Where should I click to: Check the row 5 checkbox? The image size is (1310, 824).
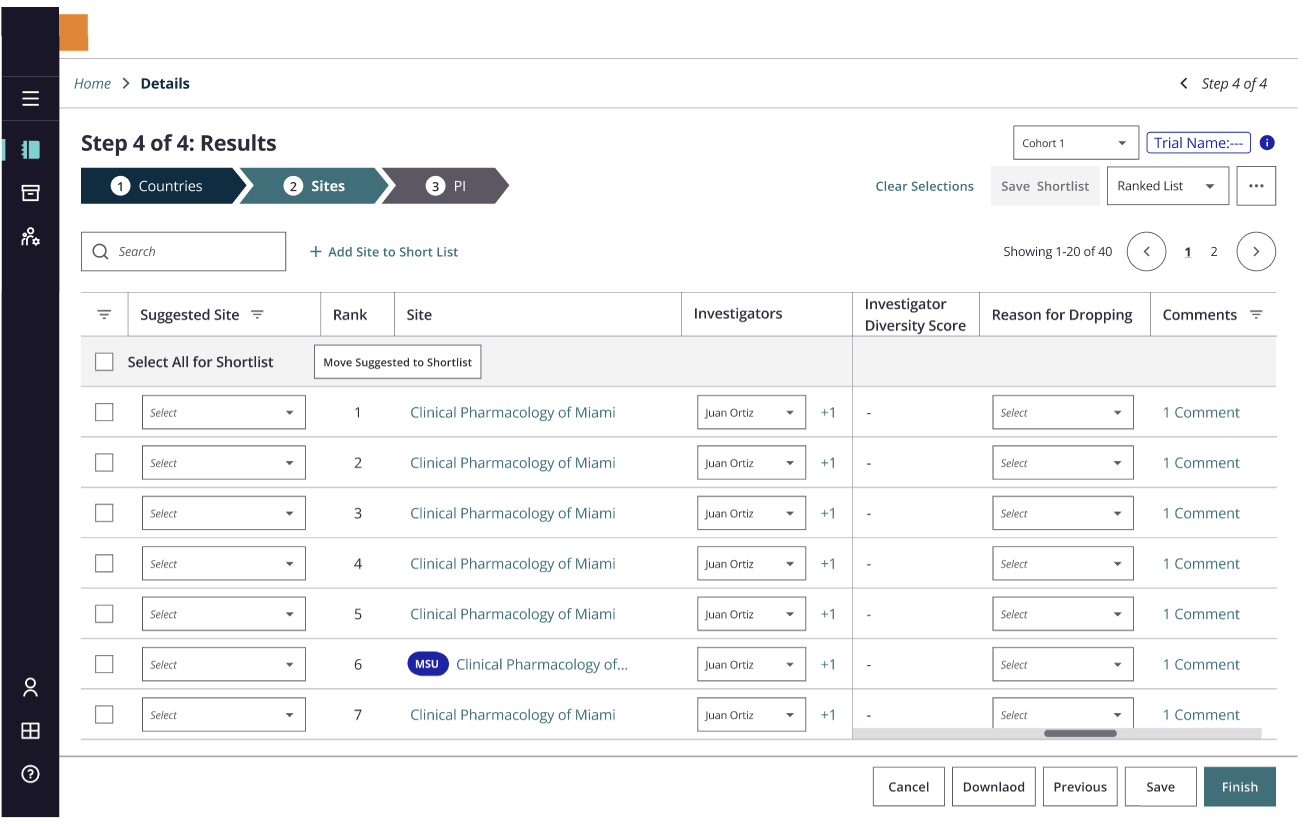[104, 614]
